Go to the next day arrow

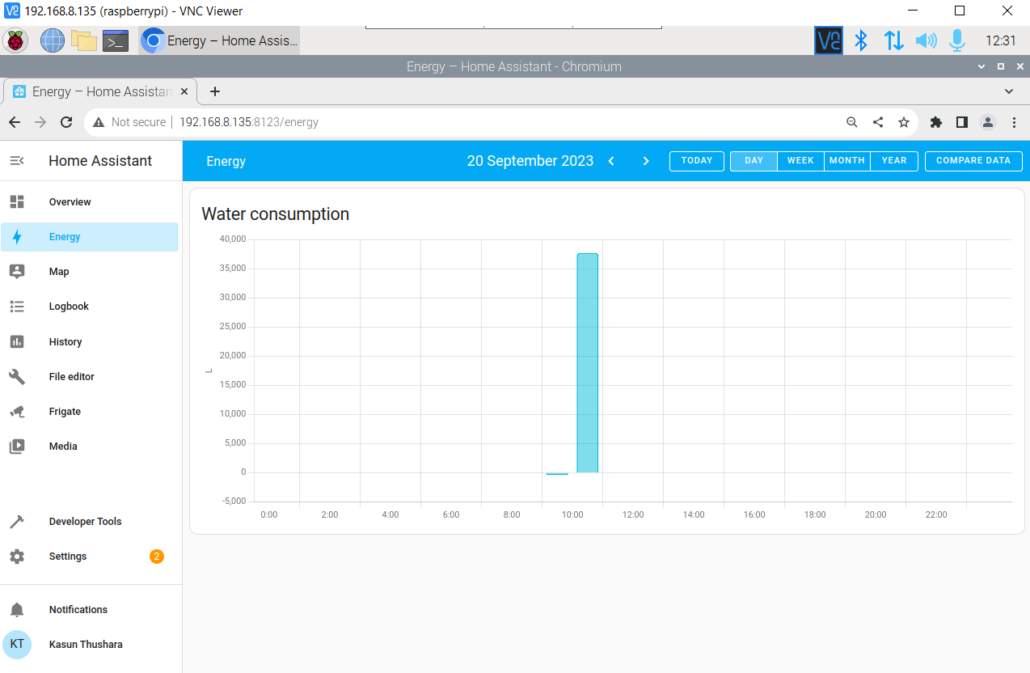pyautogui.click(x=646, y=161)
